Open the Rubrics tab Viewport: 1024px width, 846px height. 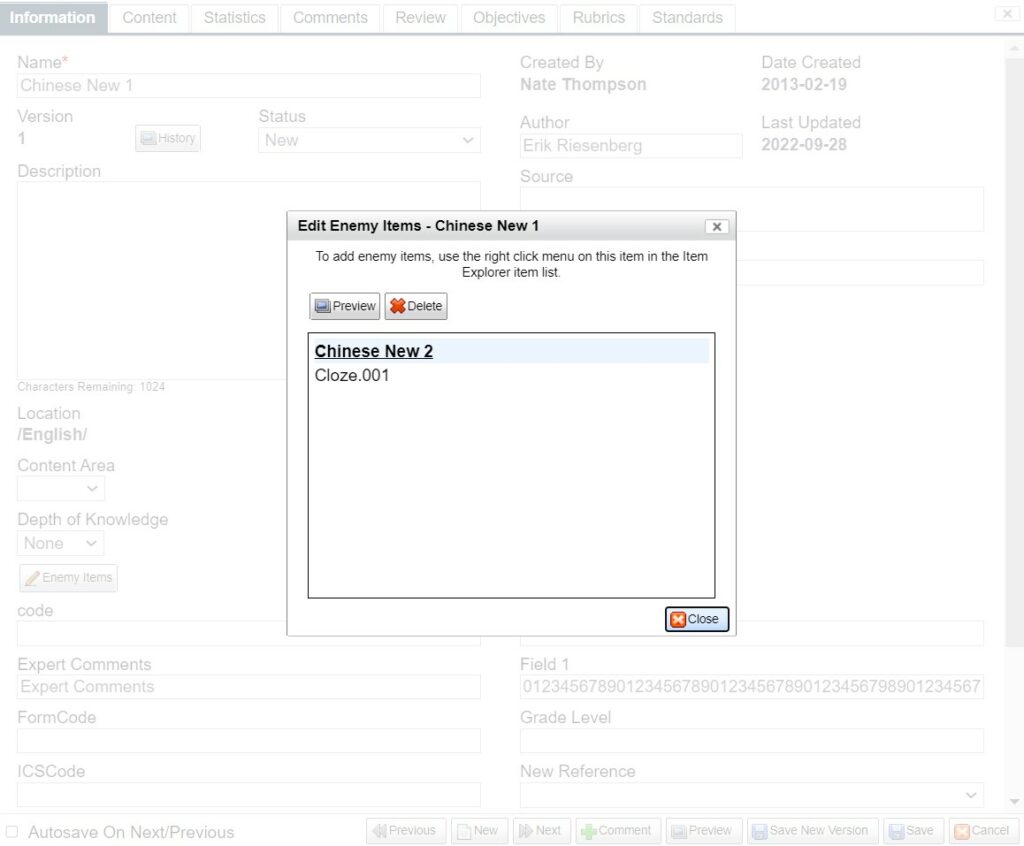(x=598, y=18)
